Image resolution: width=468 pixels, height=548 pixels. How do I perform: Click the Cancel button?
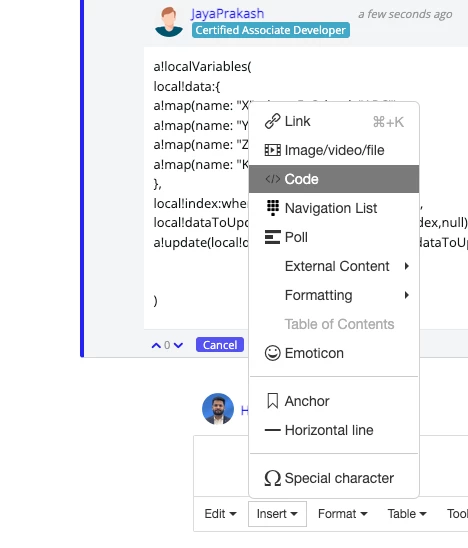click(x=220, y=345)
